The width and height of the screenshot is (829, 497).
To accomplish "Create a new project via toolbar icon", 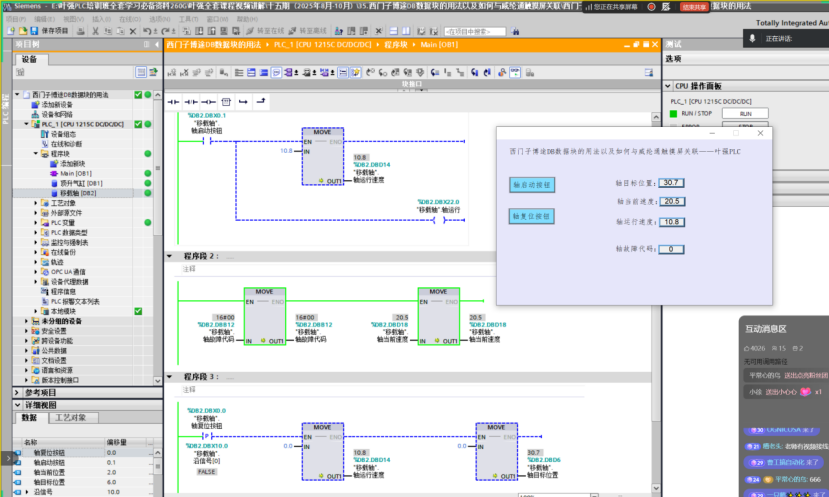I will 11,31.
